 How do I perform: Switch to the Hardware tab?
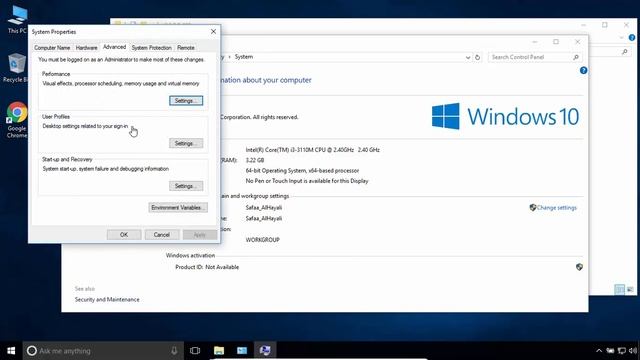tap(87, 48)
